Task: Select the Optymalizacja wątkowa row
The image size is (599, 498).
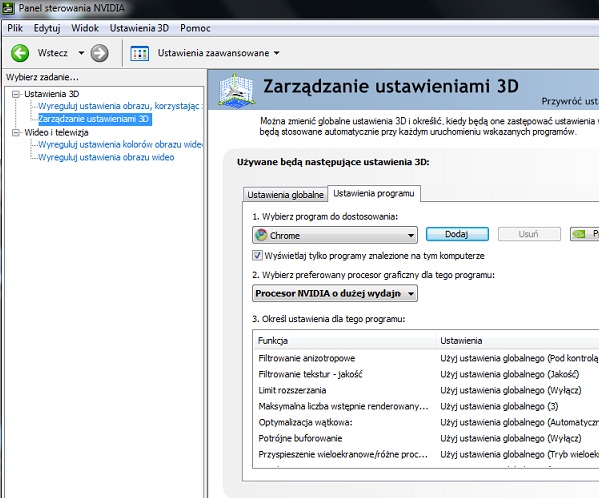Action: click(x=426, y=422)
